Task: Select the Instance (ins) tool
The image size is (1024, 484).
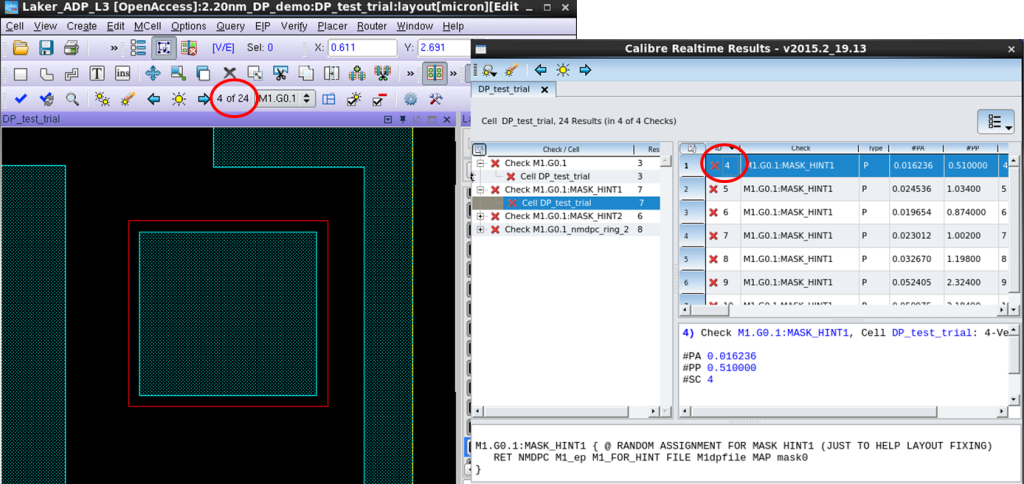Action: [122, 73]
